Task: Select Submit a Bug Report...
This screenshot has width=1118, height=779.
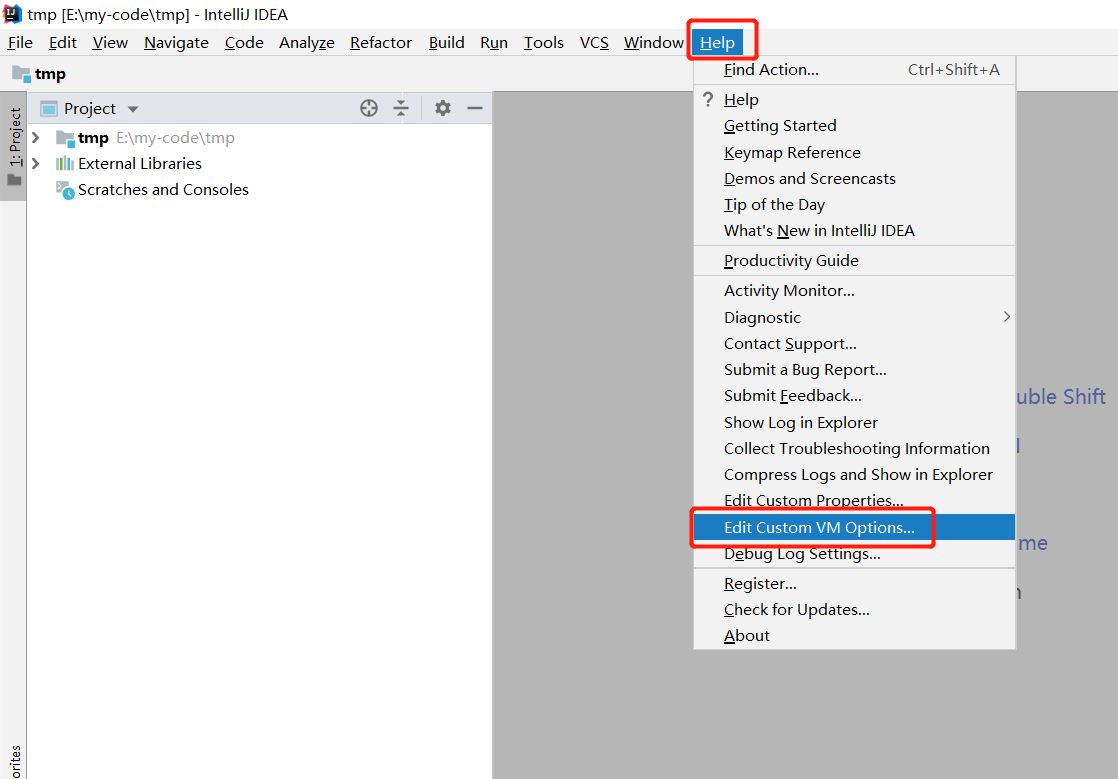Action: coord(854,370)
